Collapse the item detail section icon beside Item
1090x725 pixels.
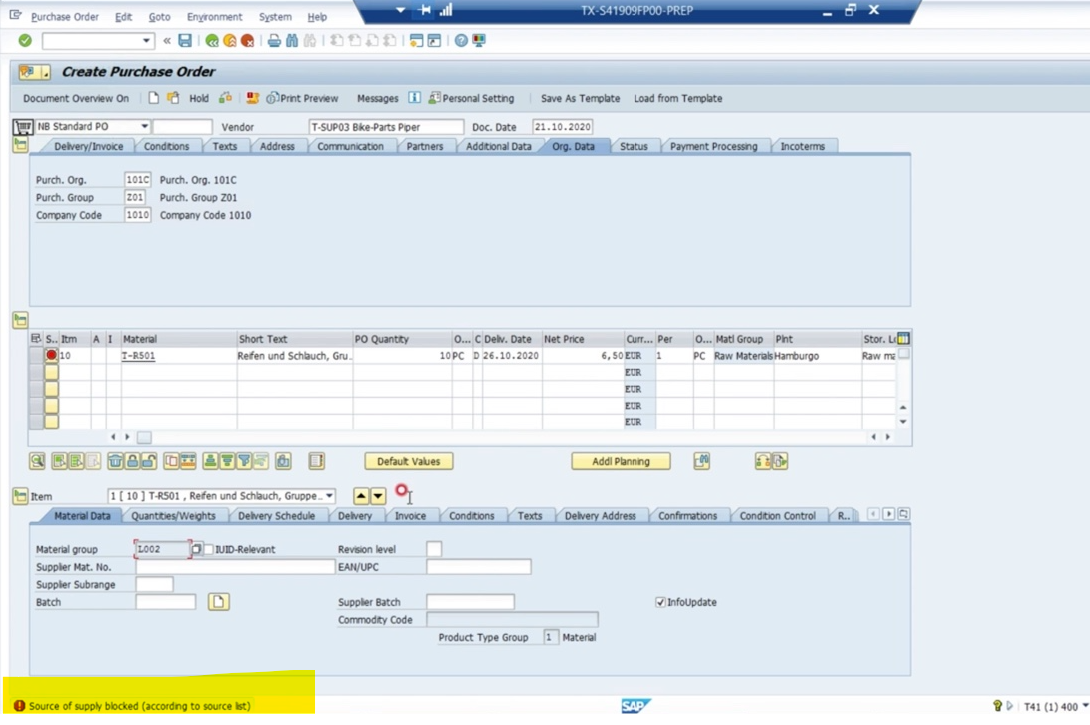tap(20, 496)
